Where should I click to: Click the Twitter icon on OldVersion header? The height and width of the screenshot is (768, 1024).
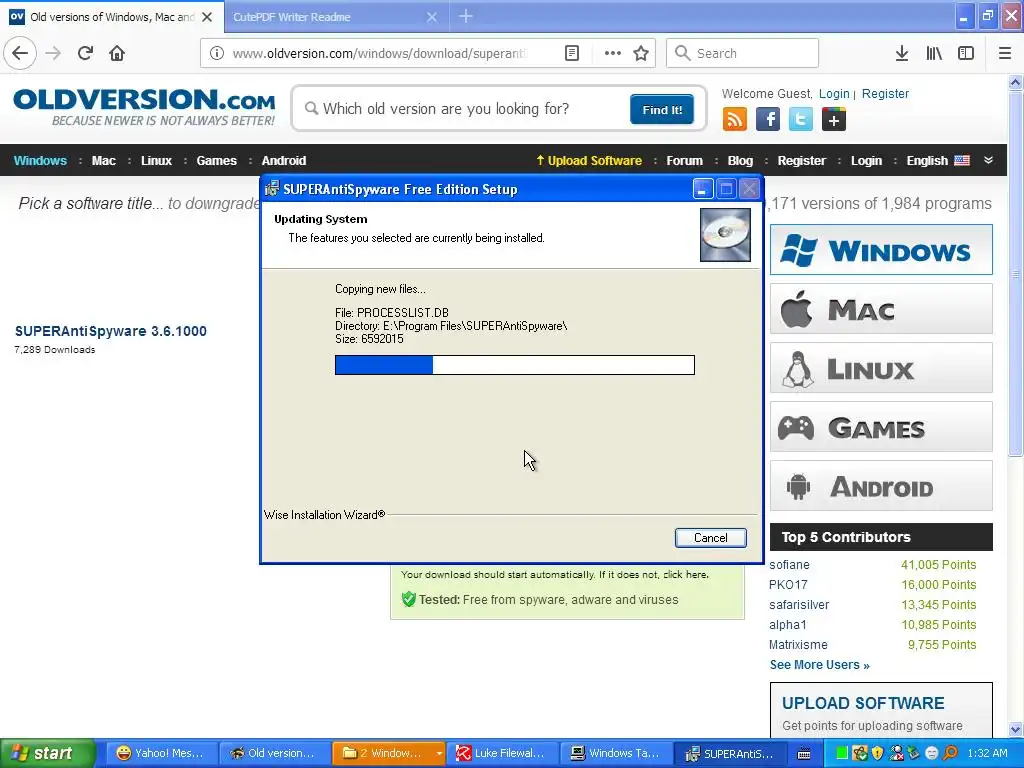click(801, 120)
